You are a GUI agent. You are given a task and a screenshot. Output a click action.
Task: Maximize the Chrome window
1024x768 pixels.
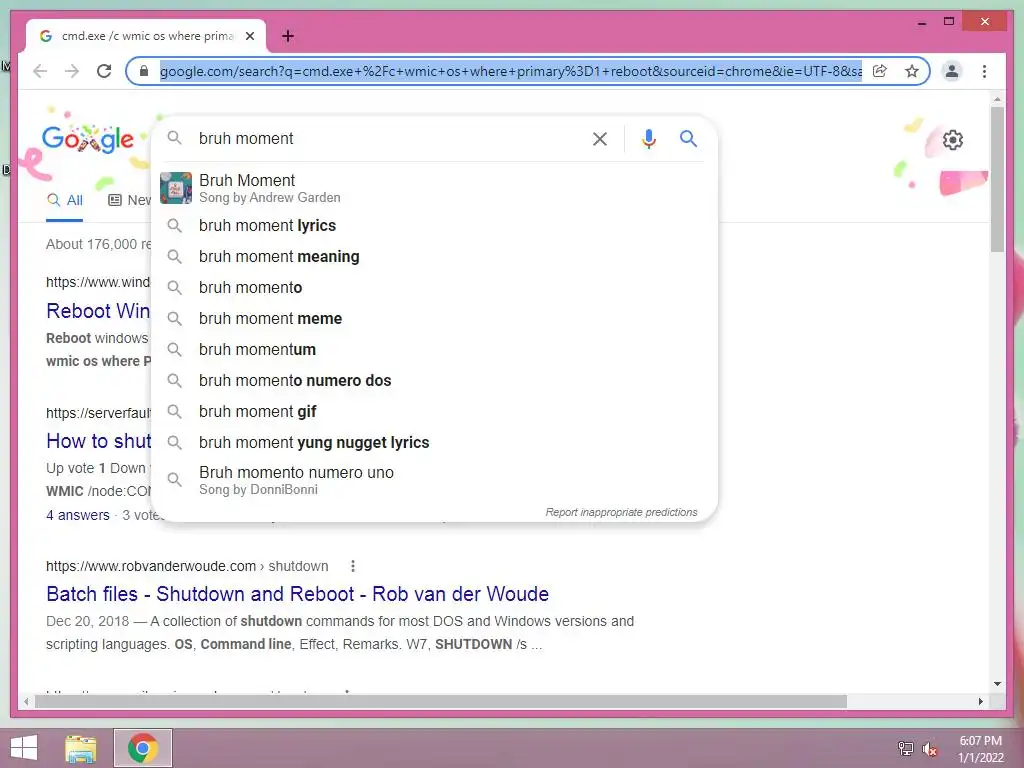point(949,22)
